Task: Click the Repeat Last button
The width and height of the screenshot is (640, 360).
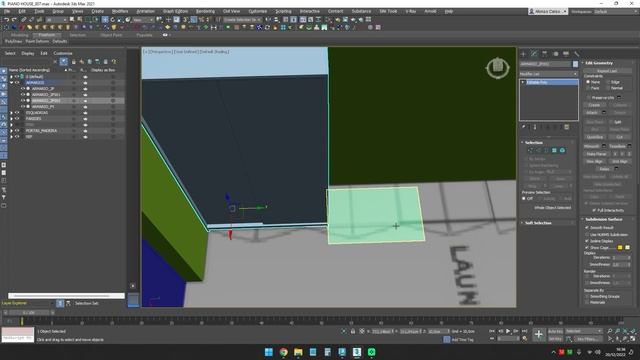Action: click(607, 71)
